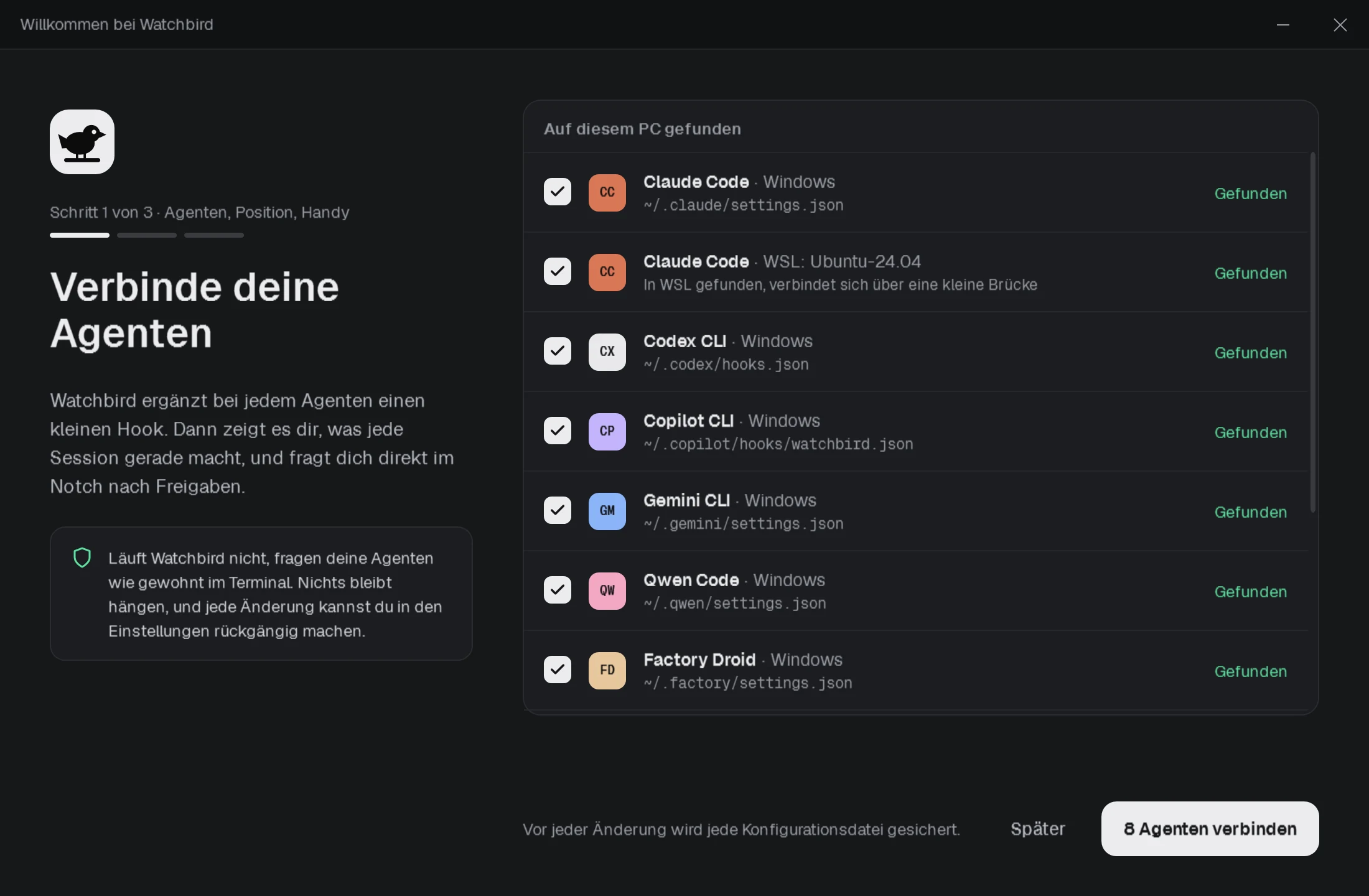Uncheck the Claude Code Windows checkbox

pyautogui.click(x=558, y=192)
